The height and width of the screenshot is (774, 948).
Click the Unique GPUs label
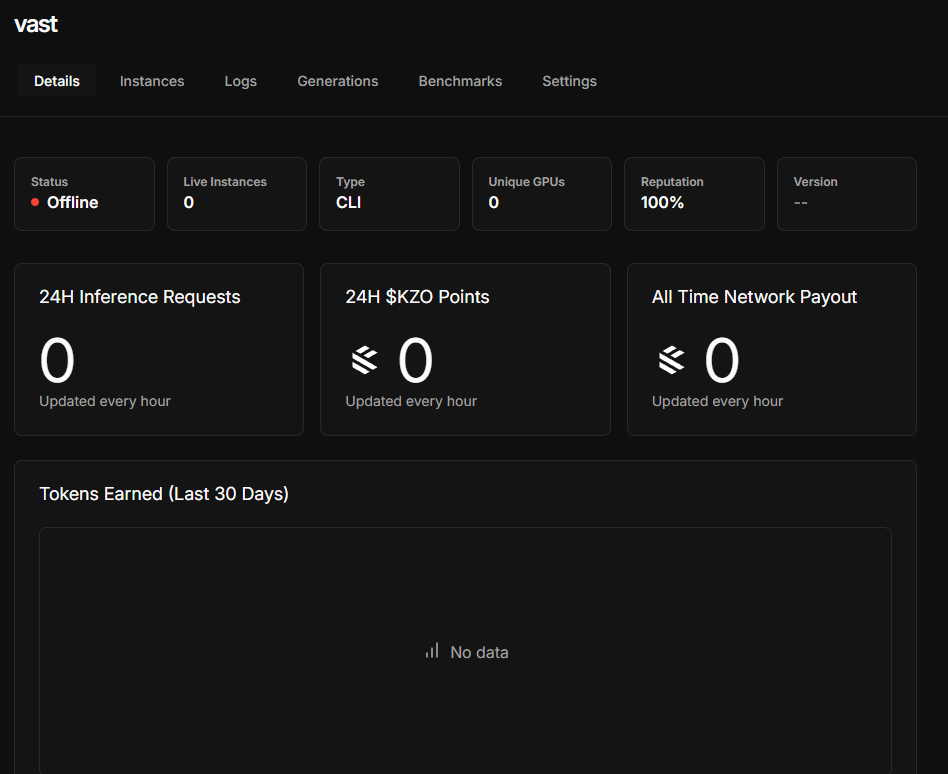[527, 182]
